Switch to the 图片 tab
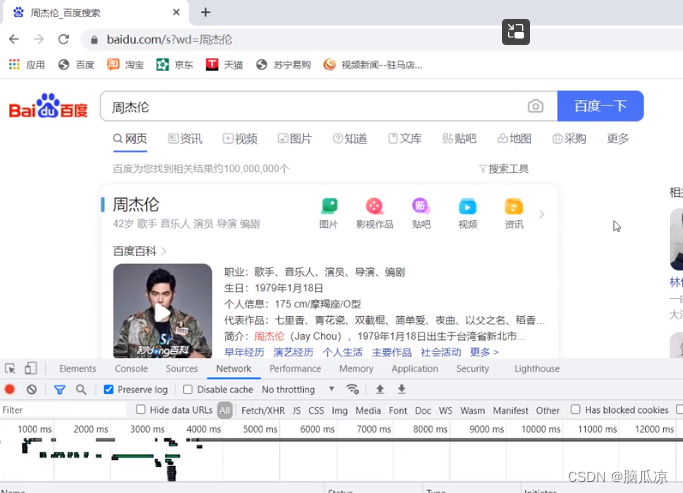 tap(295, 139)
